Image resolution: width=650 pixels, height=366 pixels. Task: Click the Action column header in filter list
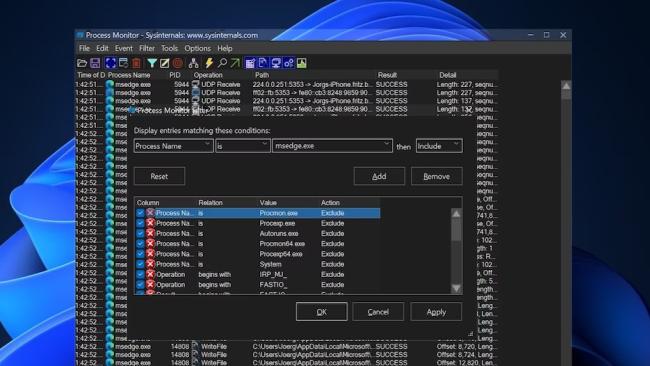[x=330, y=203]
